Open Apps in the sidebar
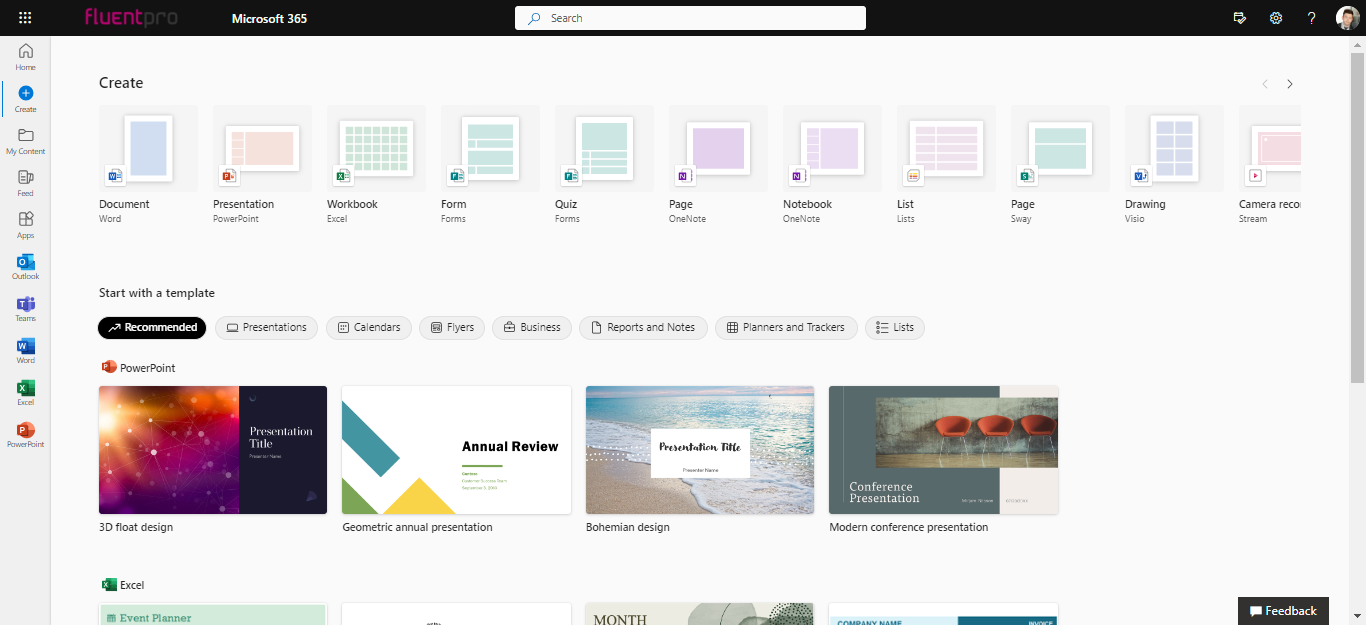 coord(26,225)
